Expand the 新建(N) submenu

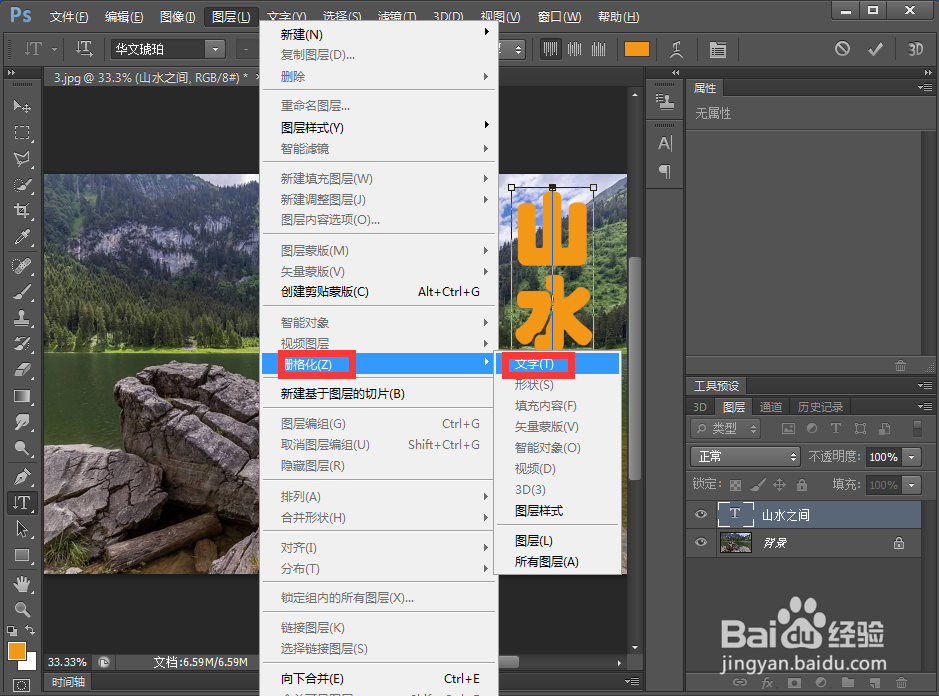[x=379, y=34]
